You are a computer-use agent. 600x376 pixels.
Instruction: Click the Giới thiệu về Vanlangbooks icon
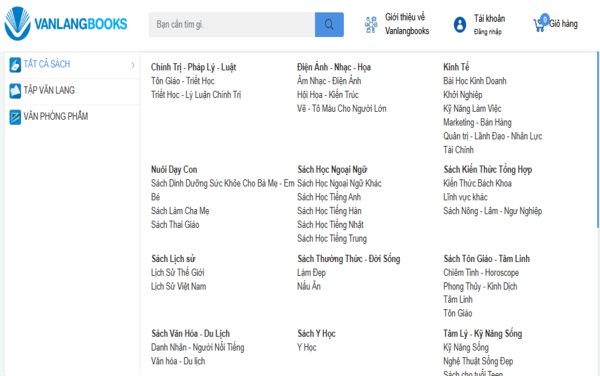[371, 24]
